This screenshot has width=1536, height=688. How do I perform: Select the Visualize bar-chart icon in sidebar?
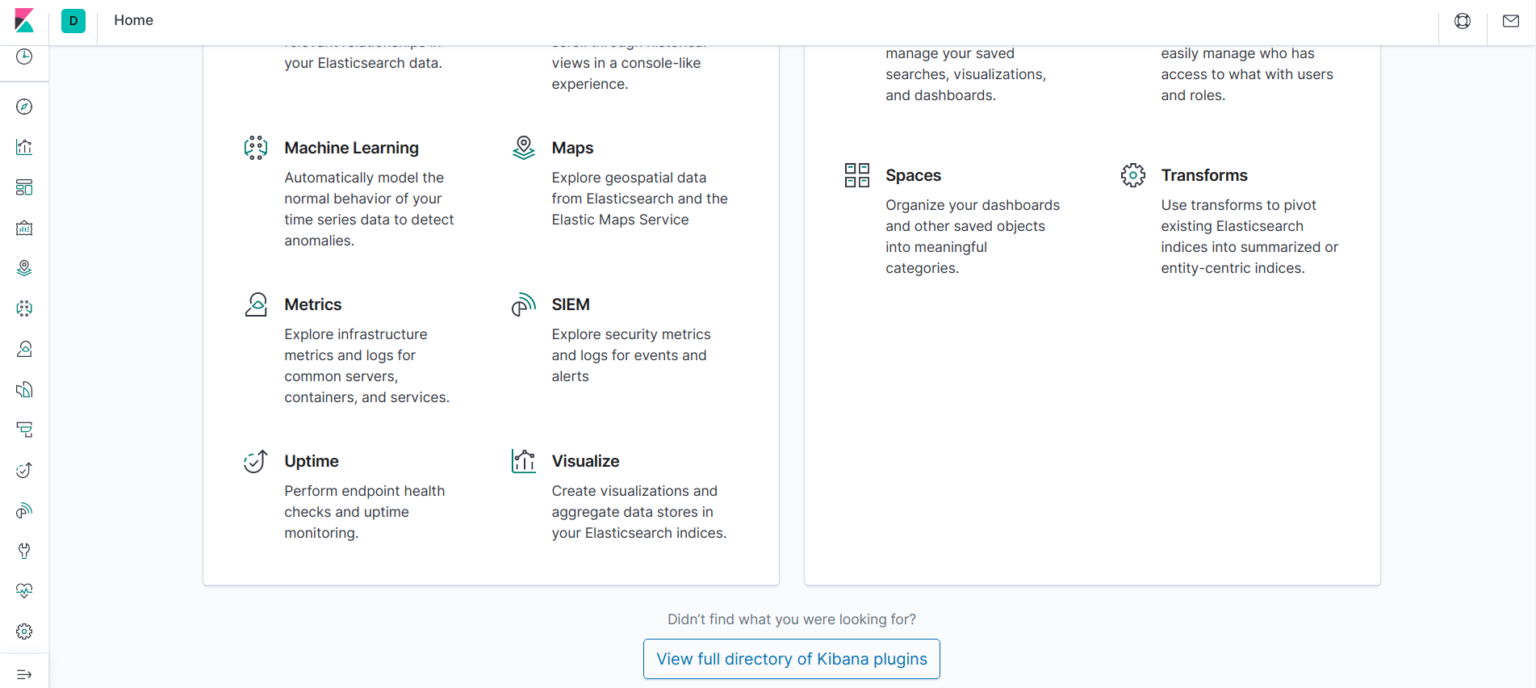[x=24, y=147]
